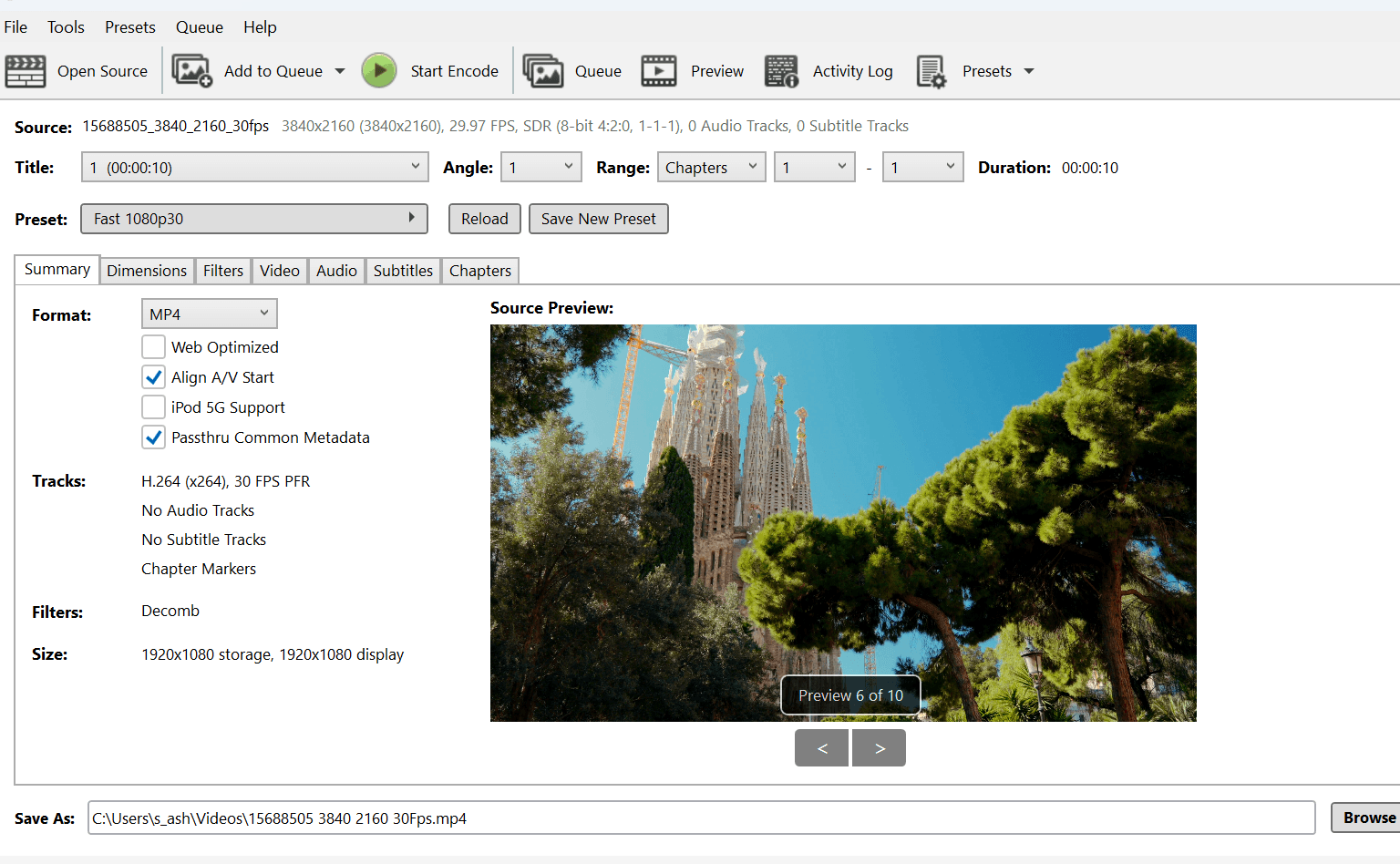Open the start chapter dropdown
The height and width of the screenshot is (864, 1400).
pos(815,167)
